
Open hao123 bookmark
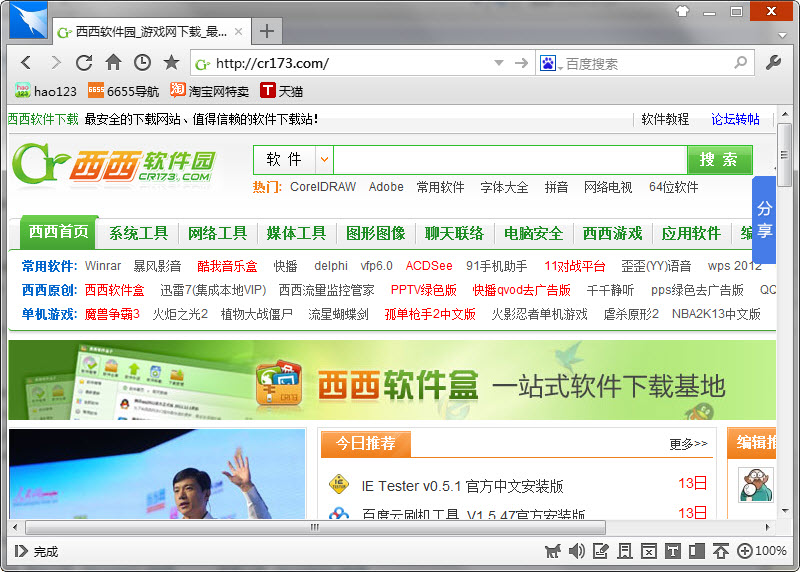coord(45,91)
